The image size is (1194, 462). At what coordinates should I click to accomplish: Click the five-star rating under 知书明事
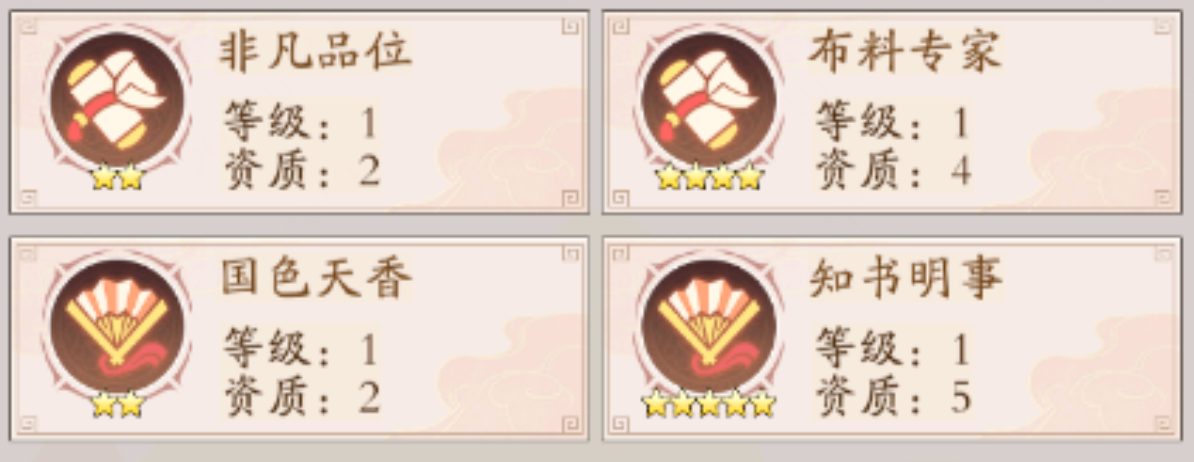point(709,405)
